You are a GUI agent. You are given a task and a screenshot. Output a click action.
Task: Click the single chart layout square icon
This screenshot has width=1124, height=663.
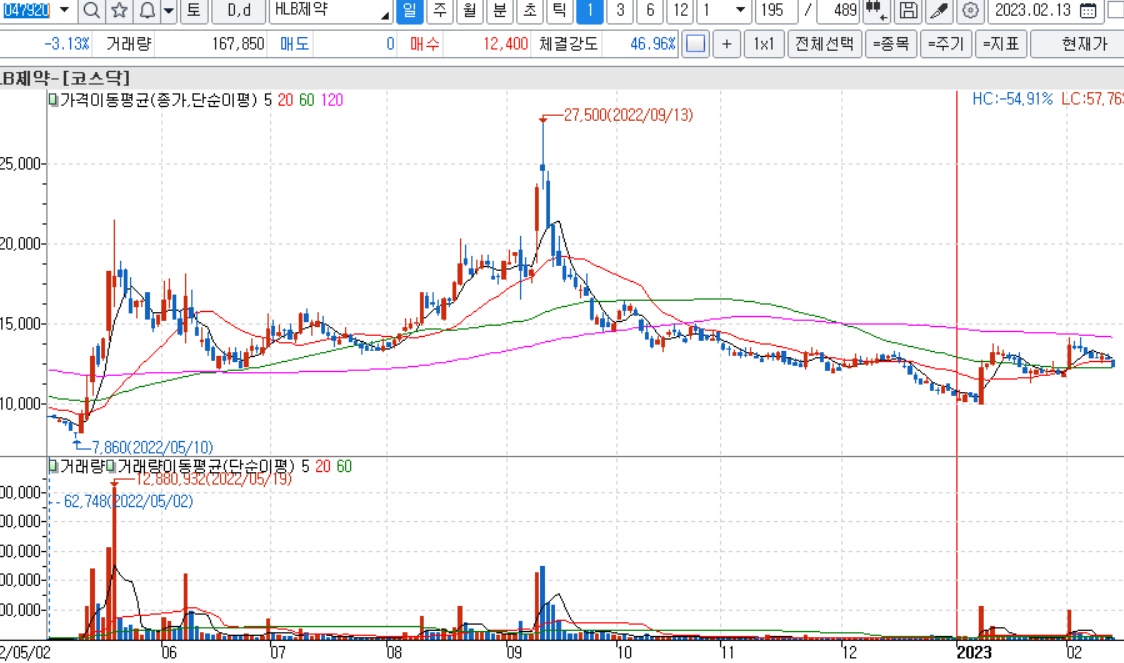pyautogui.click(x=695, y=44)
